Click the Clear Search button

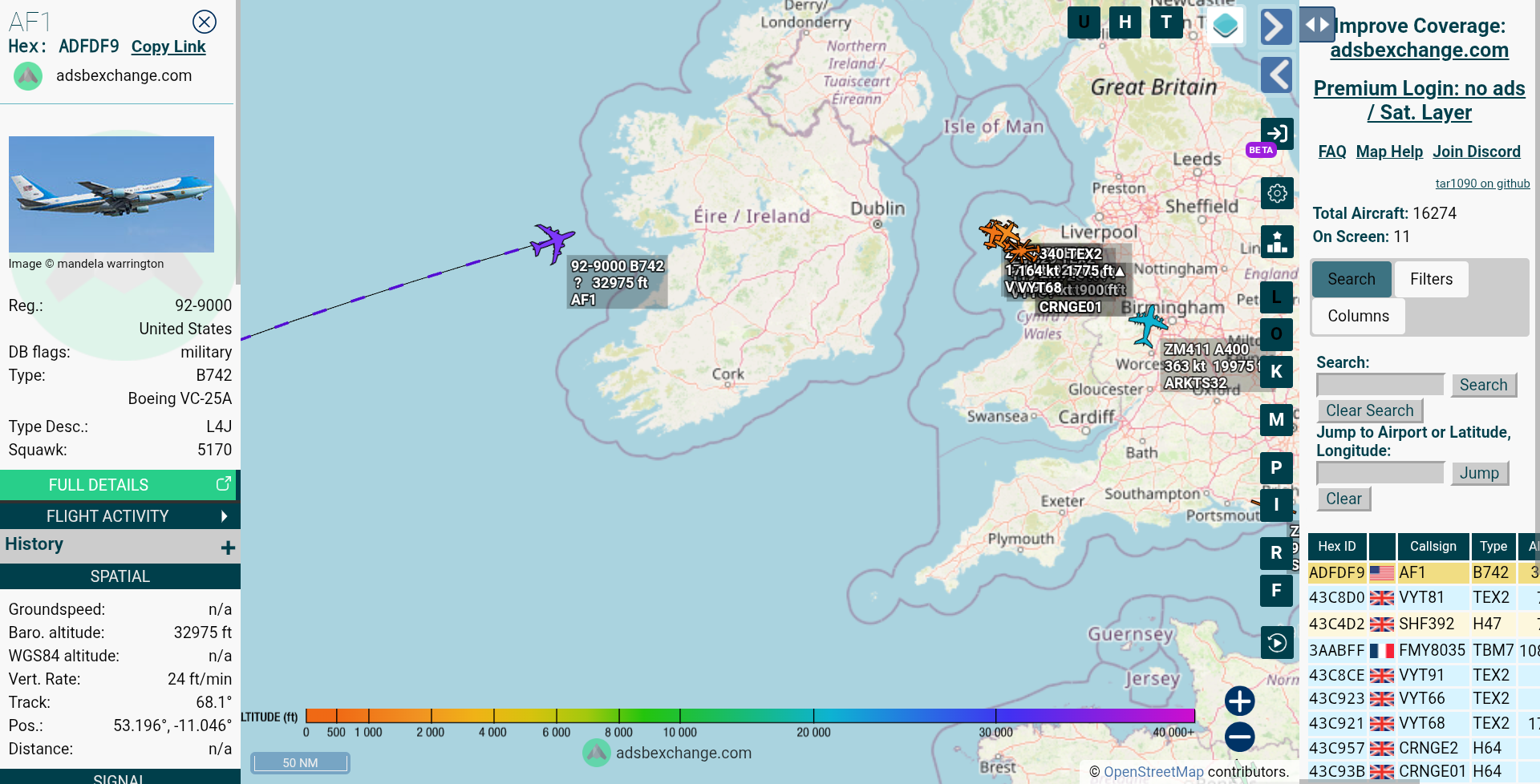pos(1369,410)
